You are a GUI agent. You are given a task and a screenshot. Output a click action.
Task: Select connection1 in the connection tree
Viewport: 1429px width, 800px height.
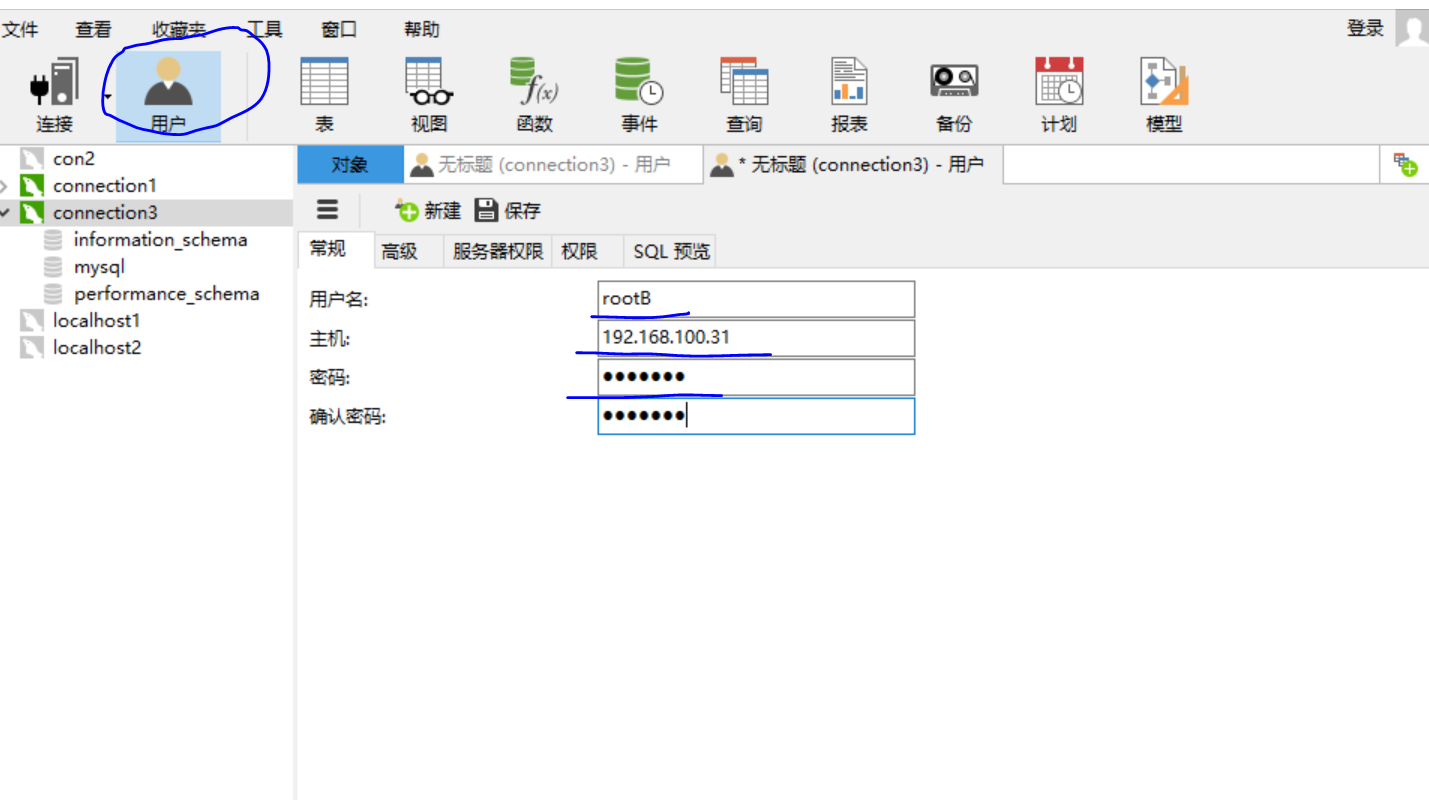click(105, 185)
